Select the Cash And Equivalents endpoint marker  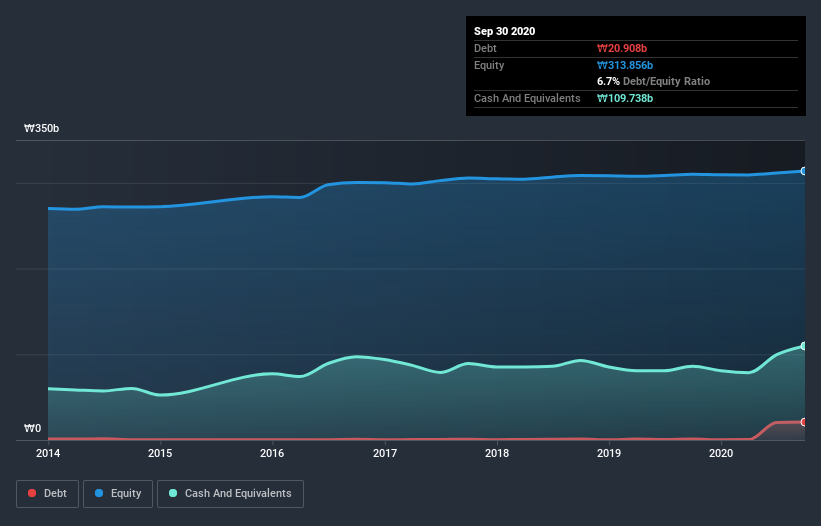[x=804, y=346]
